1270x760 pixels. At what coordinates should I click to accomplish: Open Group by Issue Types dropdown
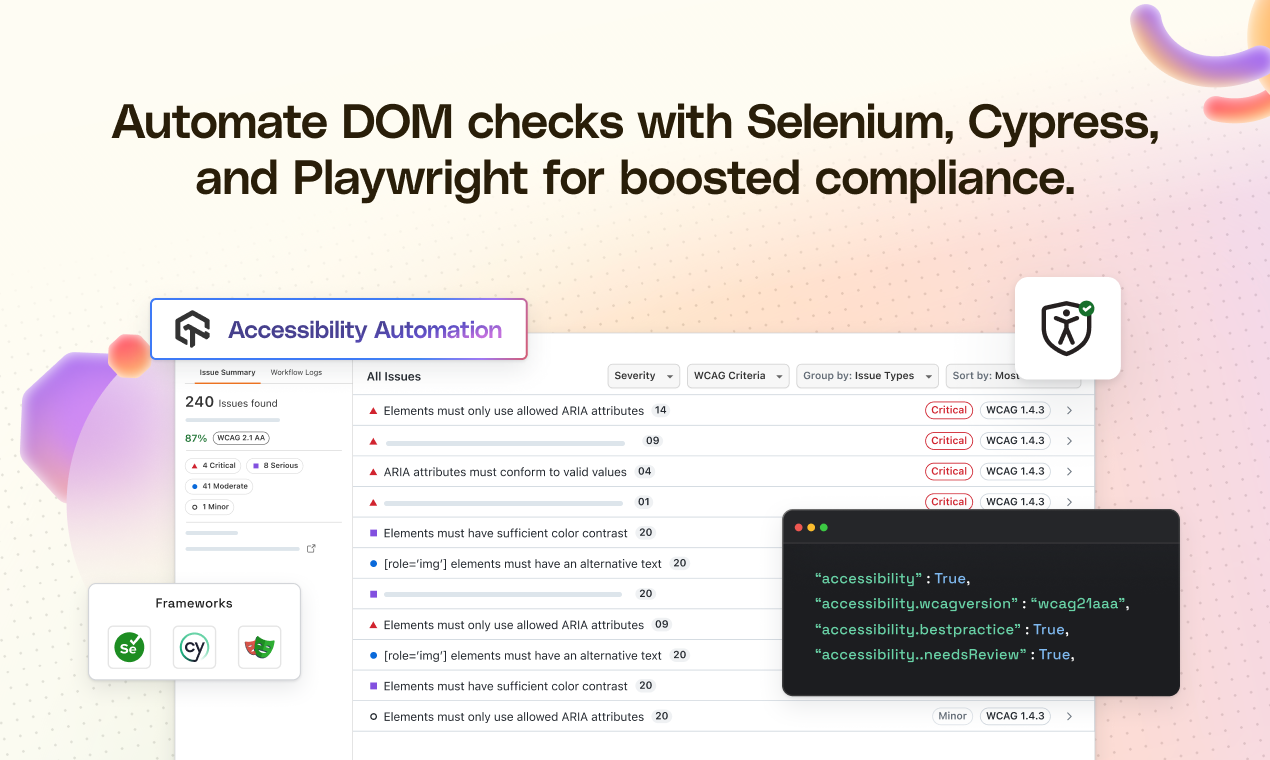click(867, 376)
